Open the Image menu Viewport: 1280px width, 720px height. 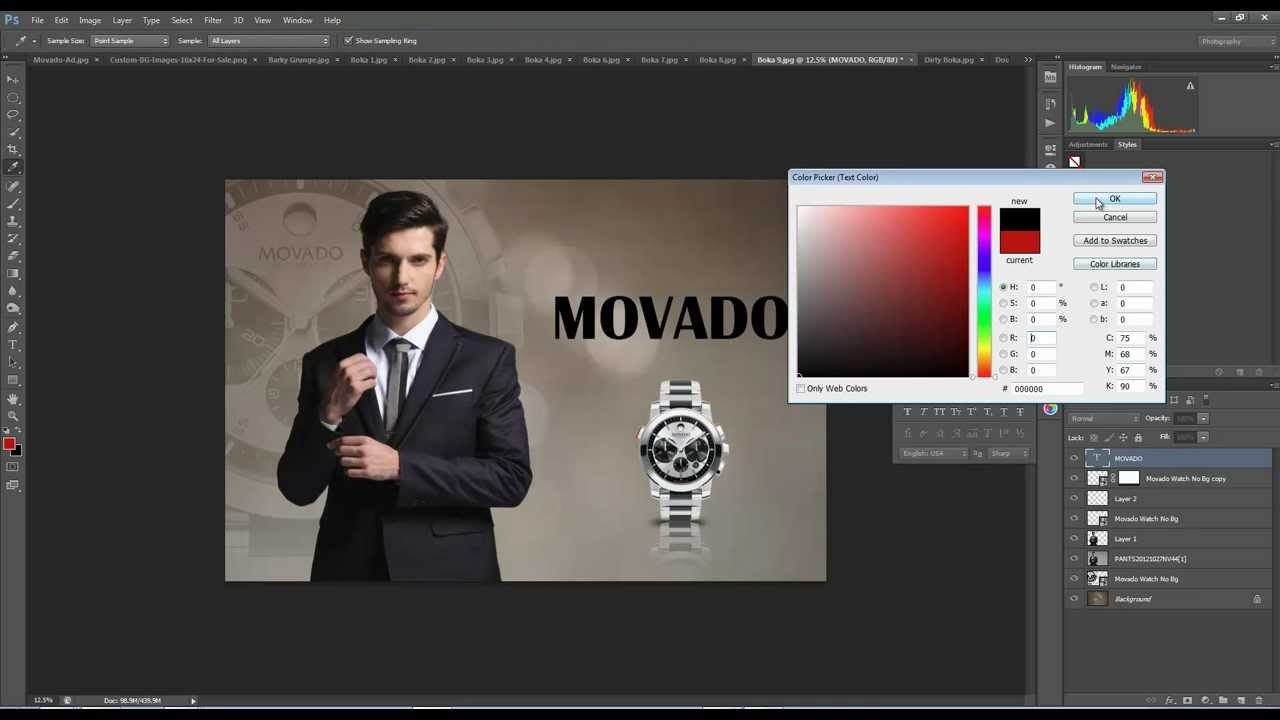click(90, 20)
